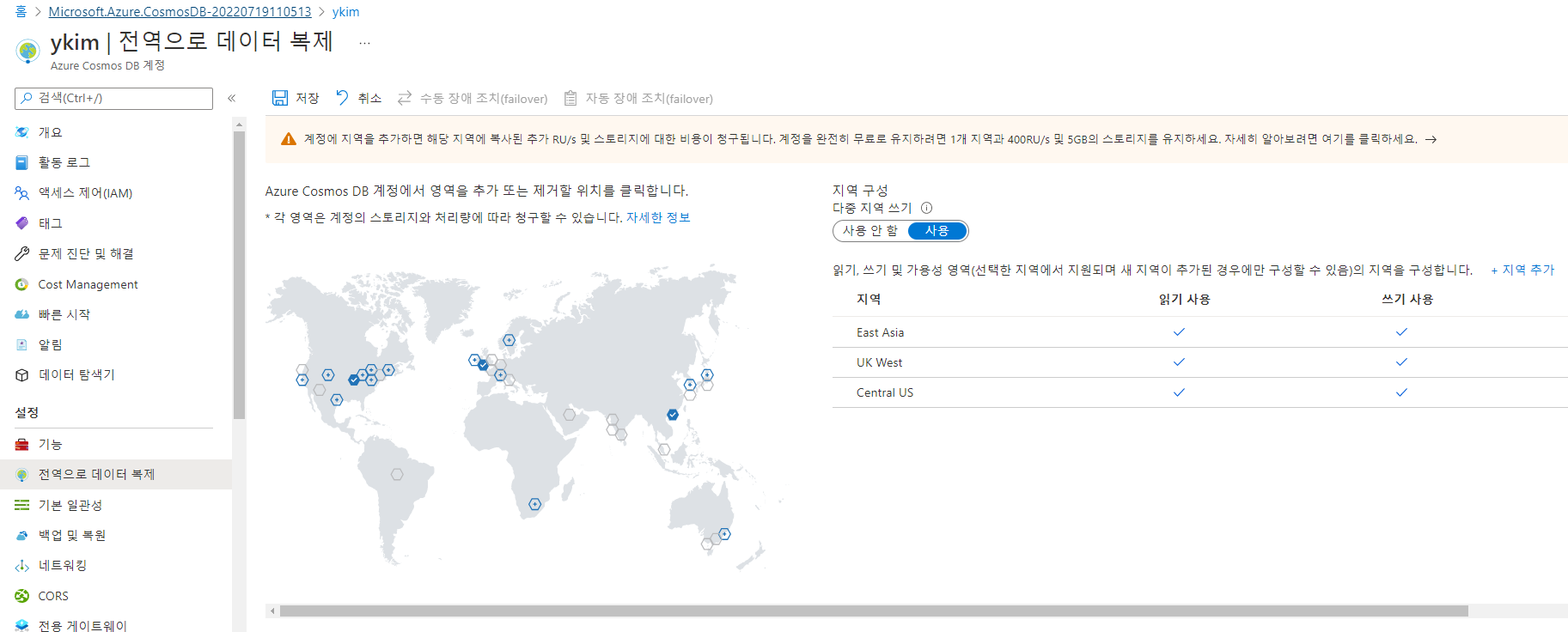Click manual failover (수동 장애 조치) arrows icon
Screen dimensions: 1568x632
[x=405, y=98]
